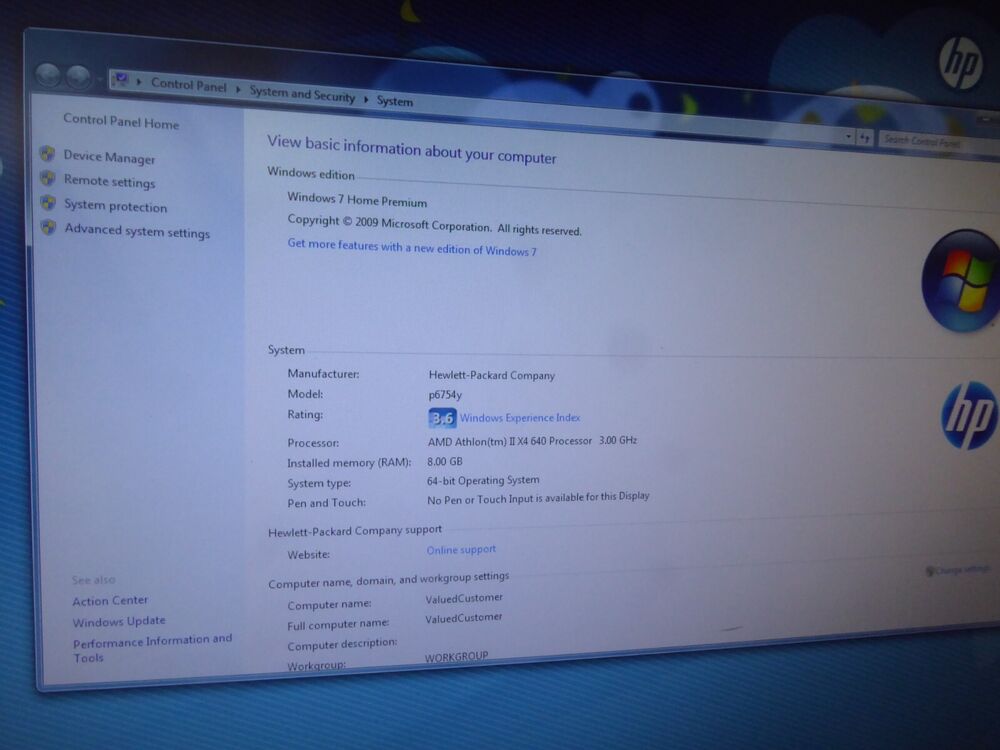Click the Copyright 2009 Microsoft Corporation text
Image resolution: width=1000 pixels, height=750 pixels.
click(x=434, y=224)
